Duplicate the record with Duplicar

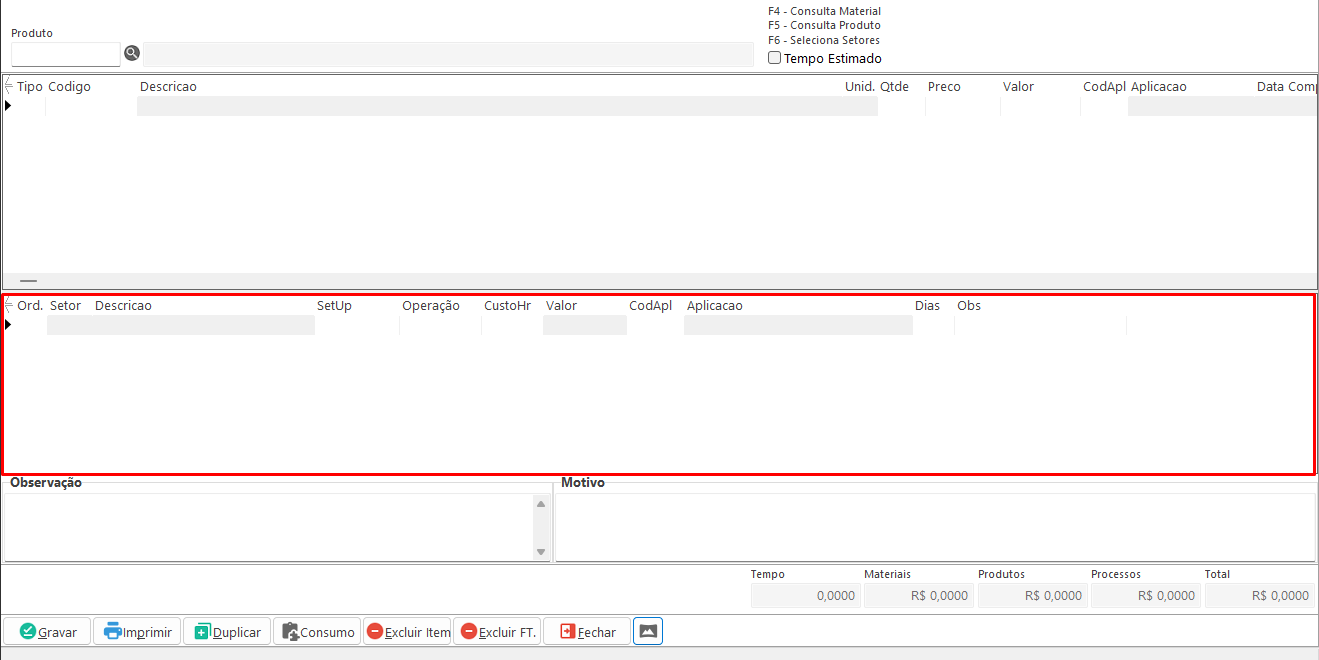(227, 632)
